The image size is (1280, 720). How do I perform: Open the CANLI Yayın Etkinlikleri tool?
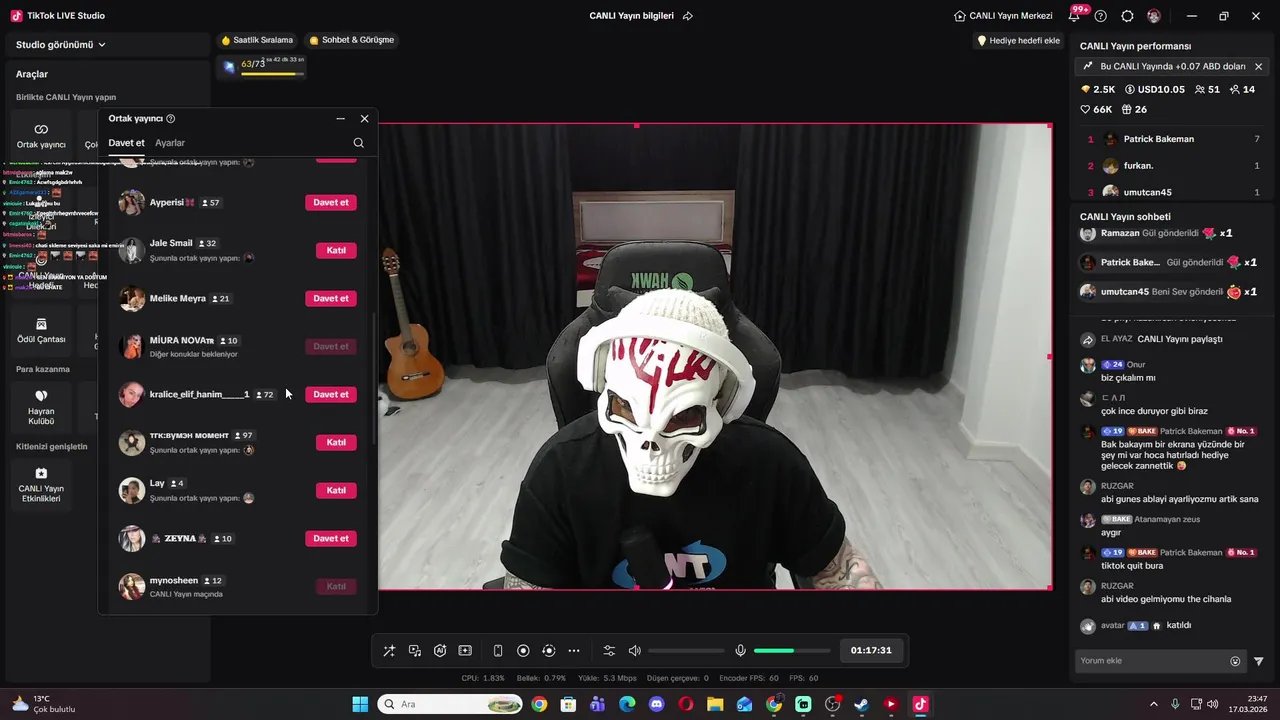(41, 485)
